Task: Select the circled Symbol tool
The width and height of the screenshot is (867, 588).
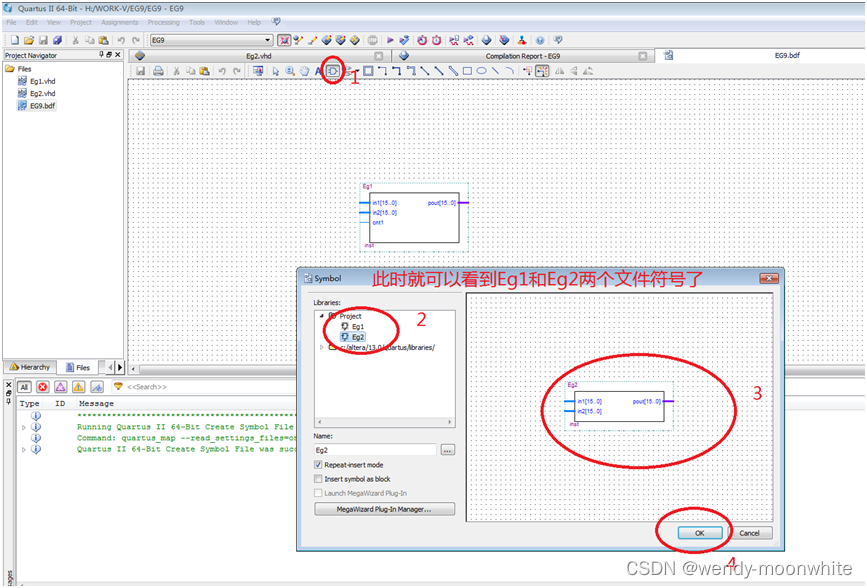Action: [x=335, y=71]
